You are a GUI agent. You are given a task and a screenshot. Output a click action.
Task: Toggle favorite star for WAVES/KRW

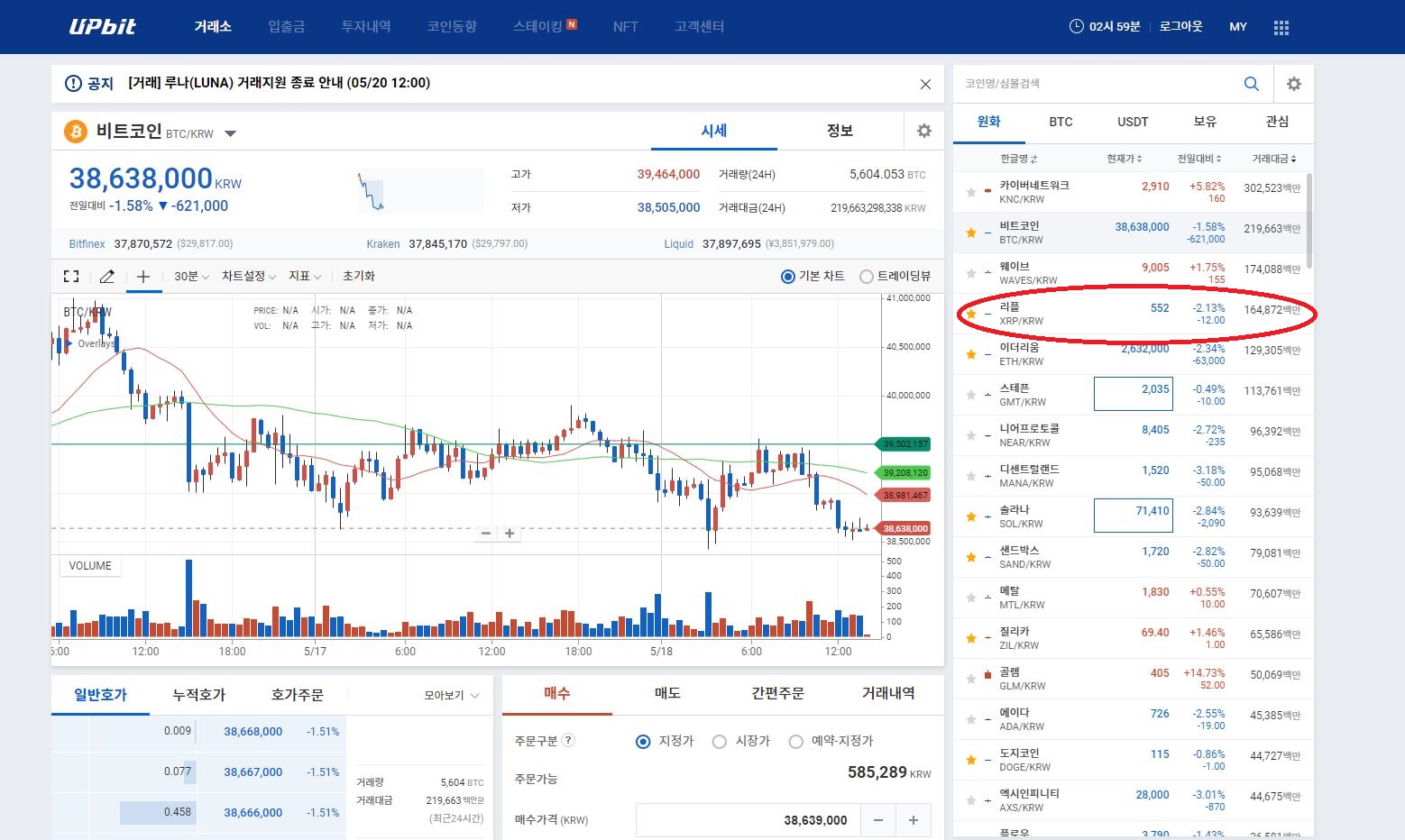pyautogui.click(x=971, y=273)
